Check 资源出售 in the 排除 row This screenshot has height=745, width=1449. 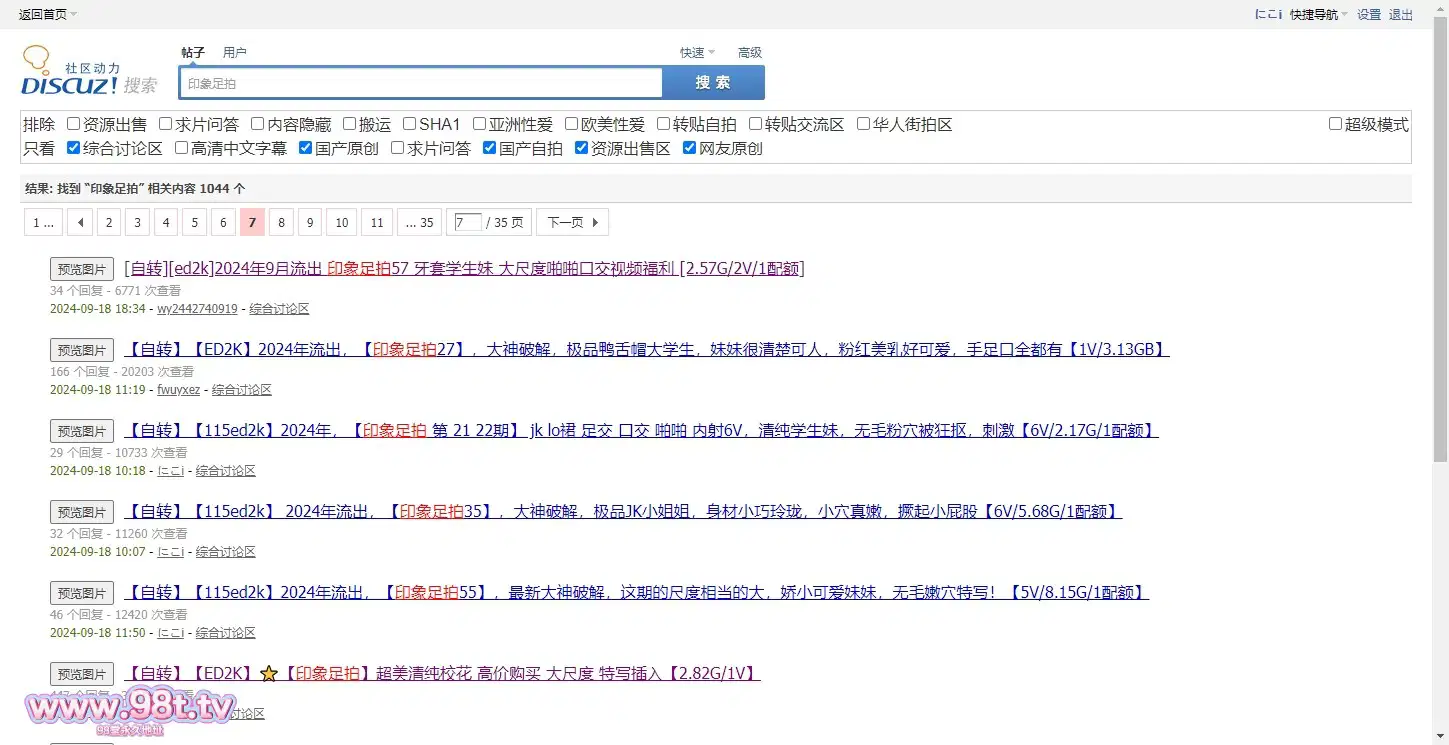[x=73, y=124]
